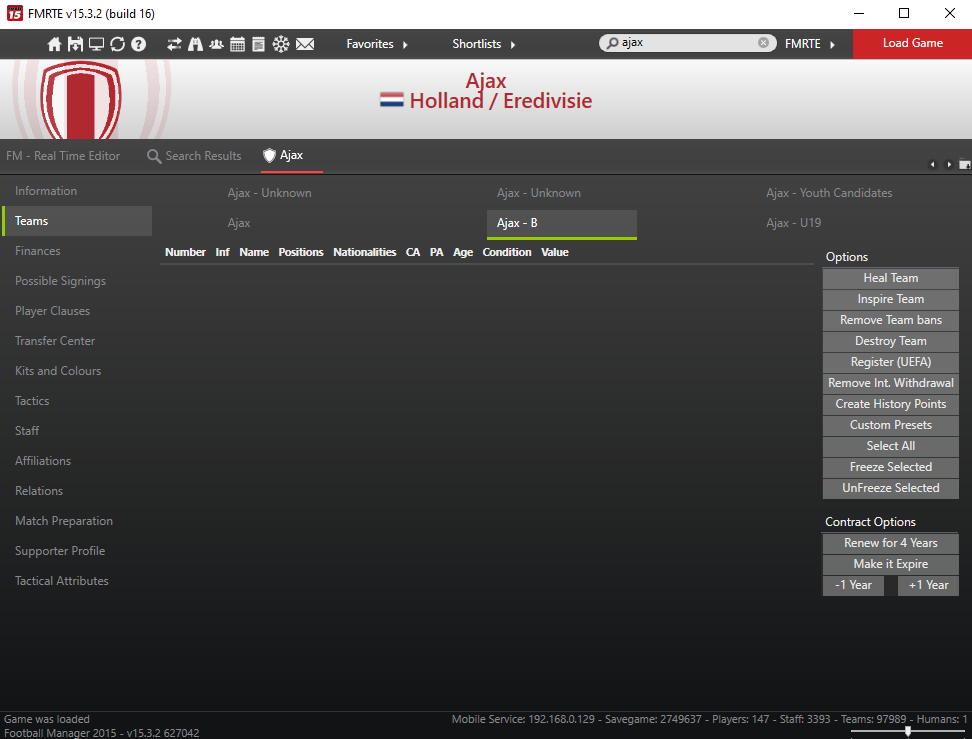Open the Shortlists dropdown menu

pos(484,44)
